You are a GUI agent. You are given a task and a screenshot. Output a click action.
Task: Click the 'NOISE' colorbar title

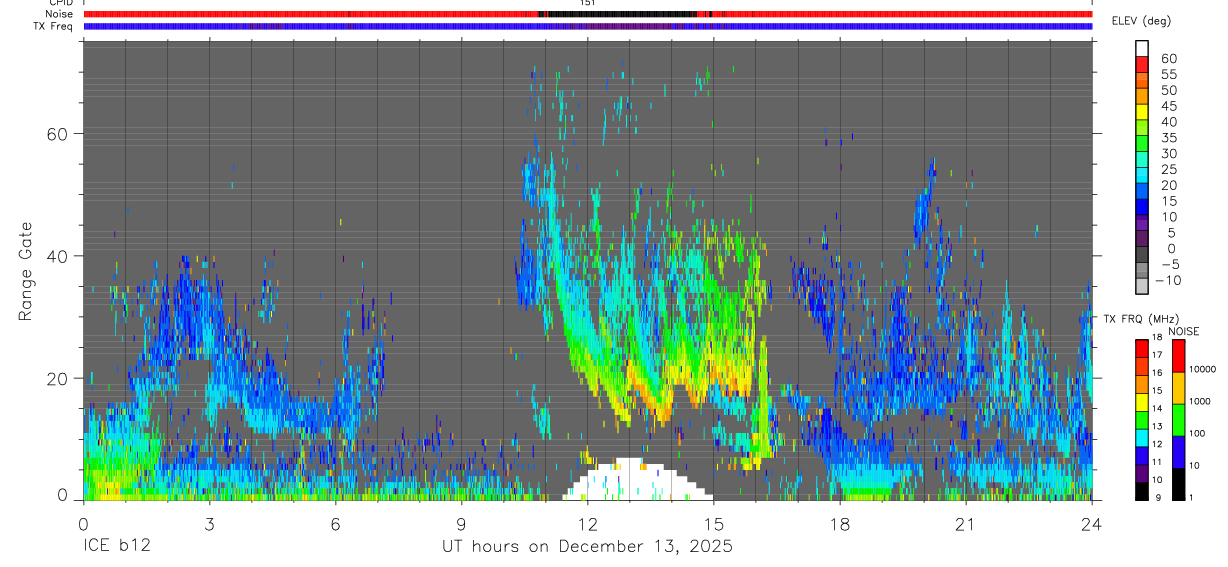click(1183, 332)
